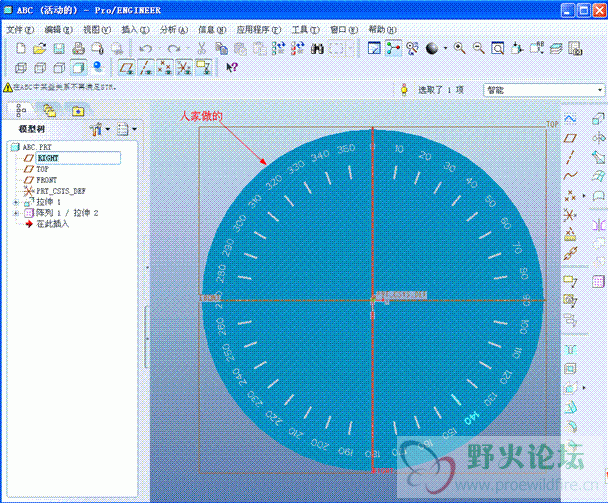The height and width of the screenshot is (503, 608).
Task: Create a datum axis from right toolbar
Action: (570, 157)
